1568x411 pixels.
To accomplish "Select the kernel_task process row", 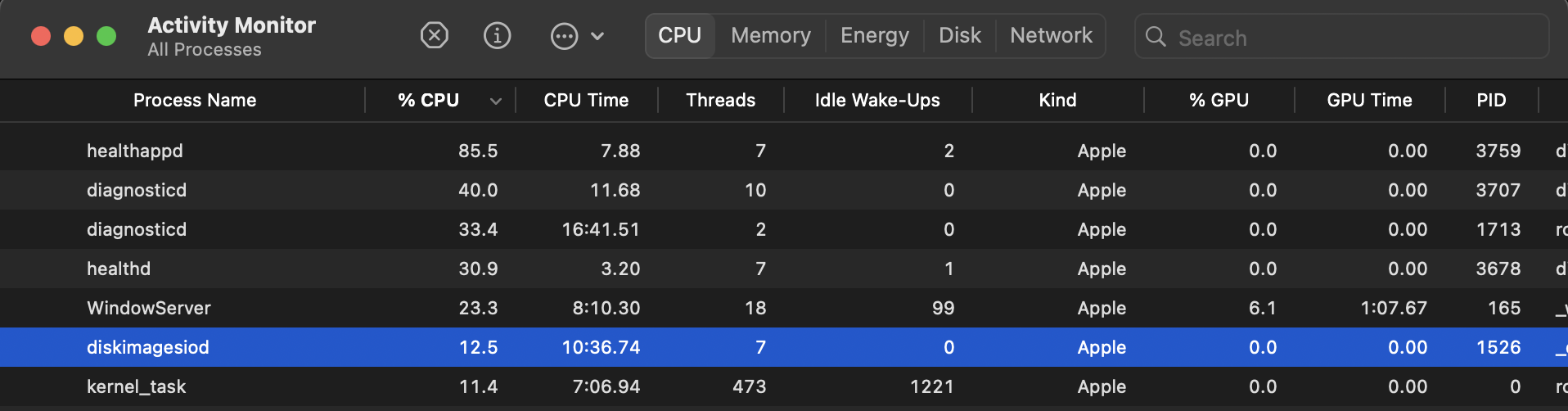I will click(x=137, y=387).
